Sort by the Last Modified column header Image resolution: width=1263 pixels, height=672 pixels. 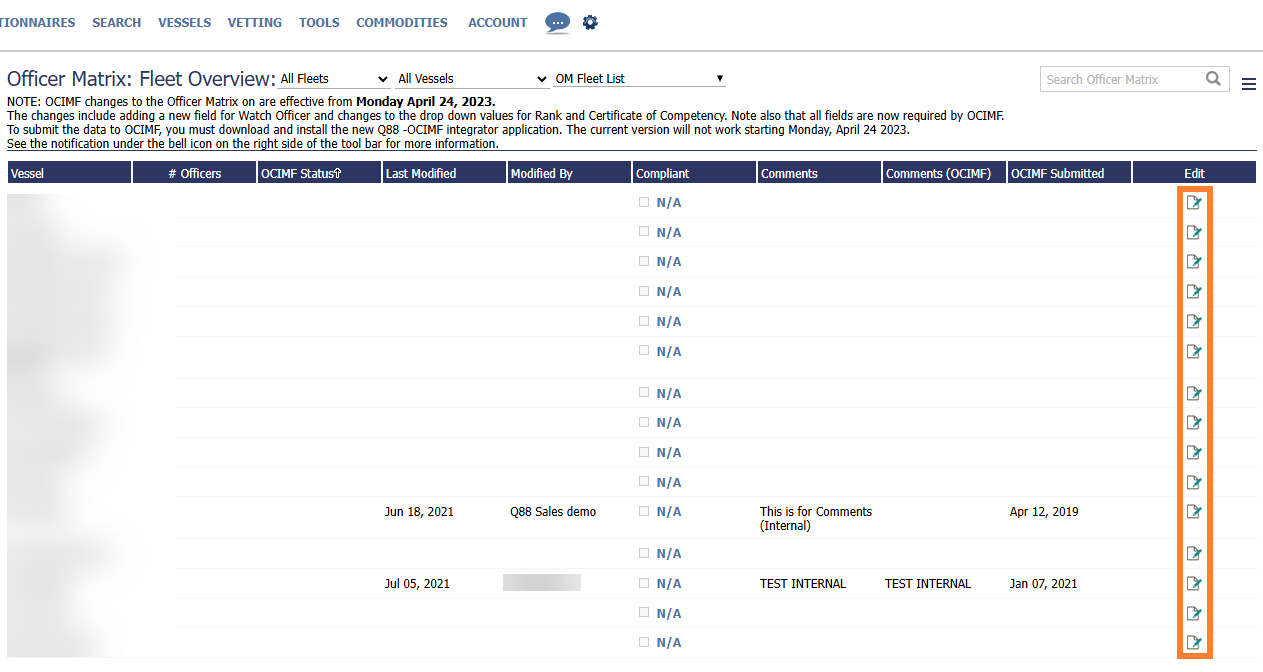[x=421, y=174]
